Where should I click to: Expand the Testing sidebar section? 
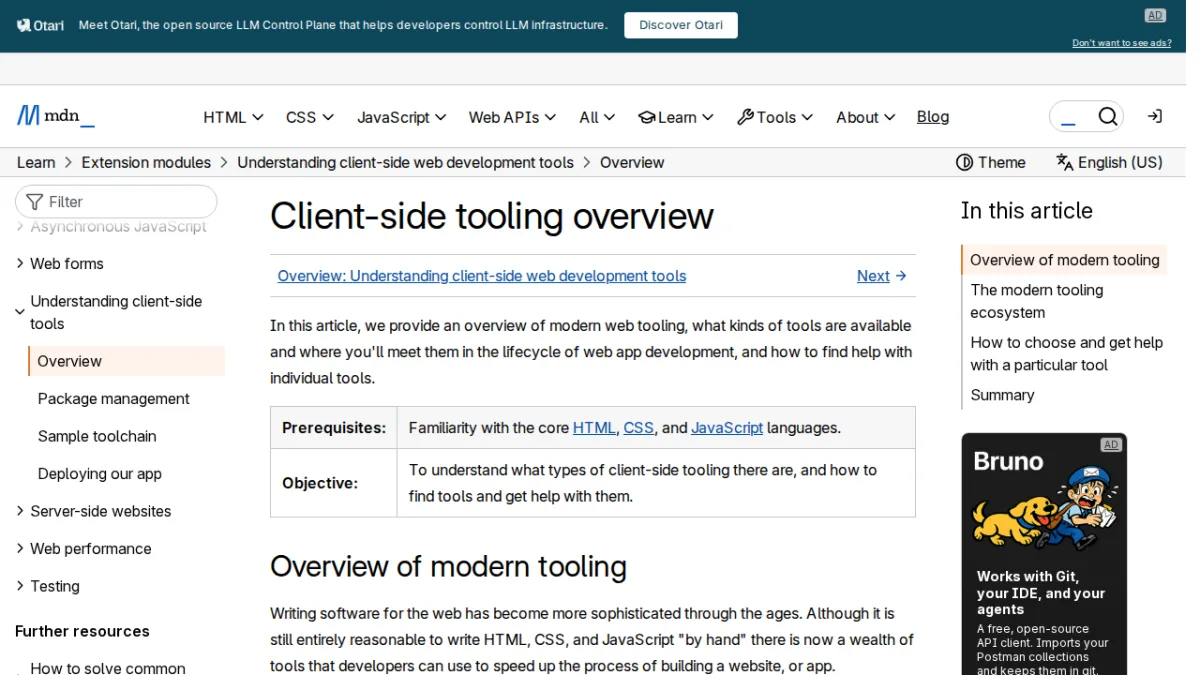(x=54, y=586)
